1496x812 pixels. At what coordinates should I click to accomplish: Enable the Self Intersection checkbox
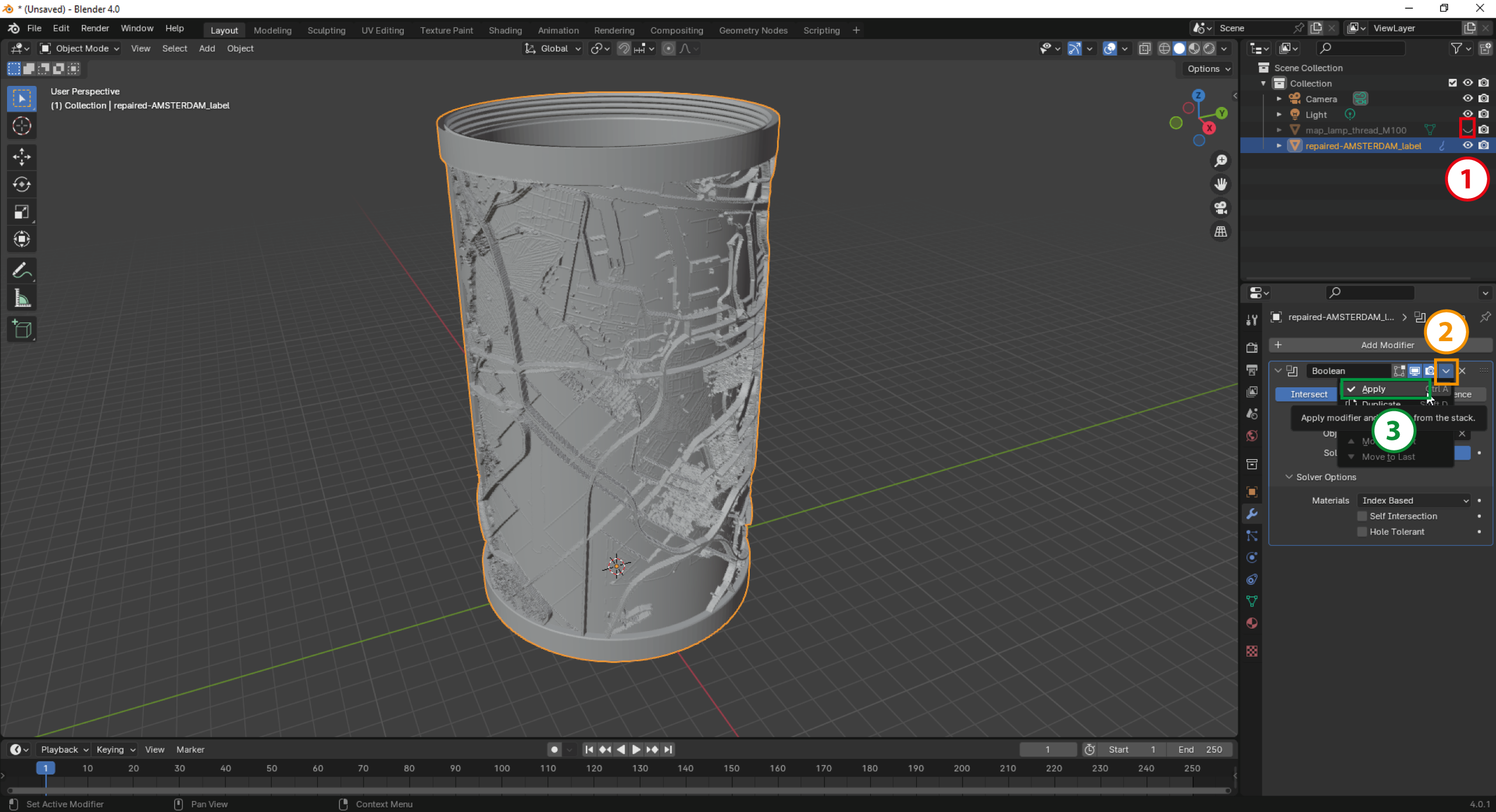point(1362,516)
